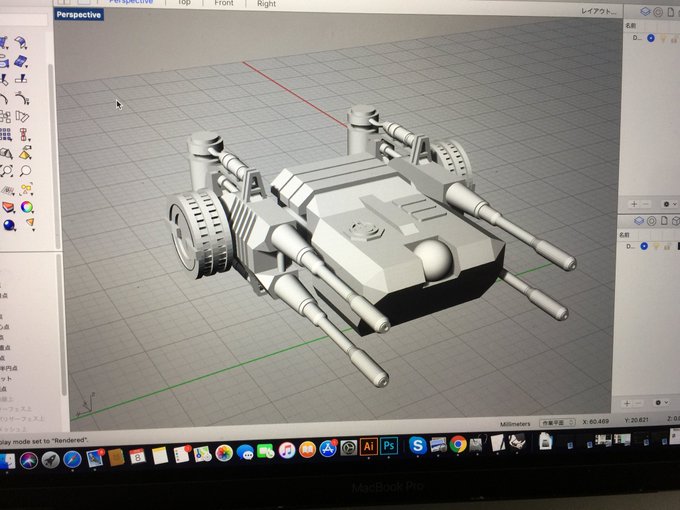Click the osnap list vertical scrollbar

[x=64, y=325]
